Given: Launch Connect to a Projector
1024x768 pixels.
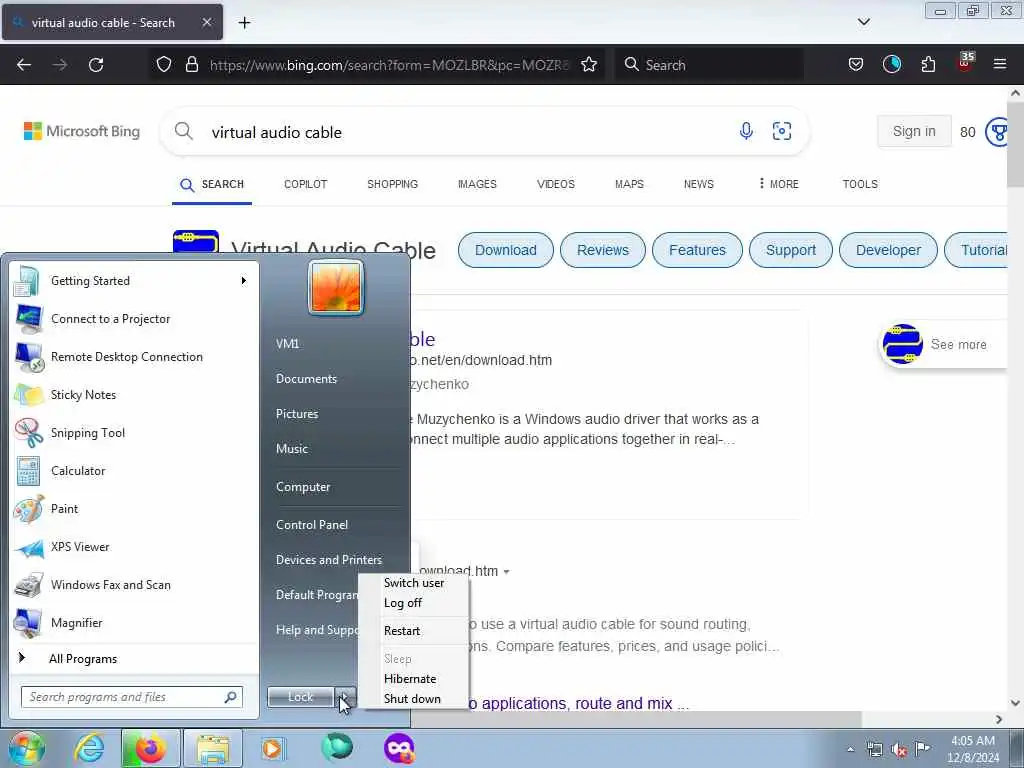Looking at the screenshot, I should 134,319.
